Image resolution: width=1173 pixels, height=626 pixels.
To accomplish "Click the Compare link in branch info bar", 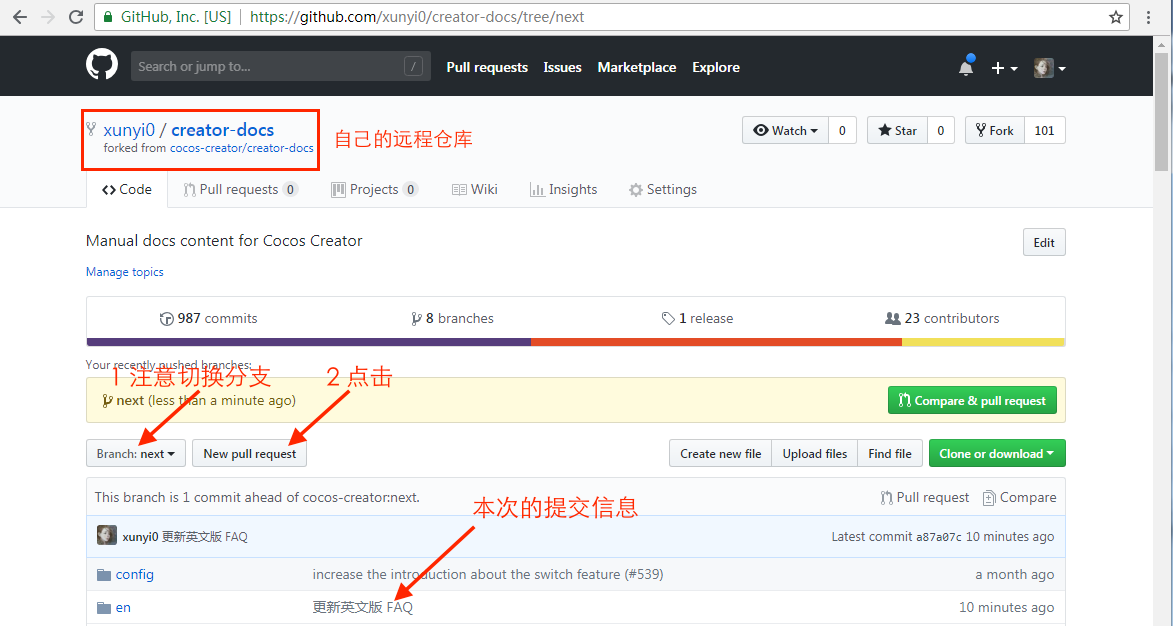I will coord(1019,498).
